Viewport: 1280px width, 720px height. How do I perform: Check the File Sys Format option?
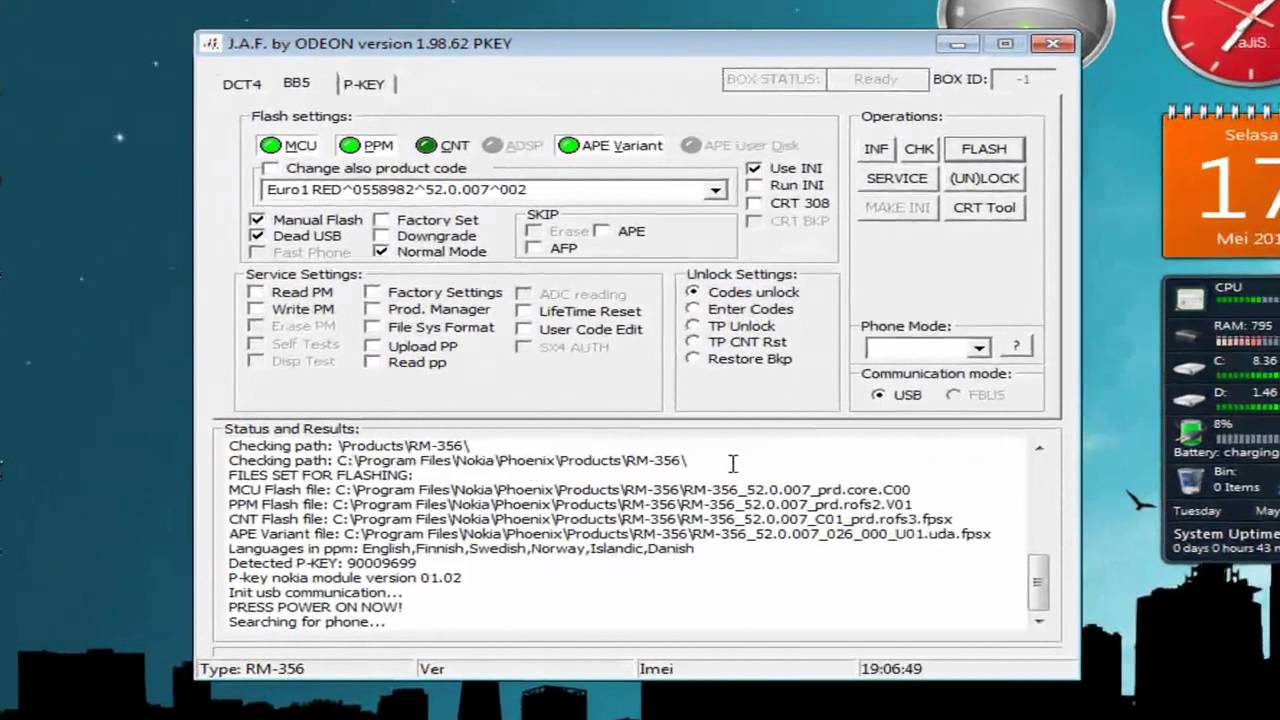point(372,327)
